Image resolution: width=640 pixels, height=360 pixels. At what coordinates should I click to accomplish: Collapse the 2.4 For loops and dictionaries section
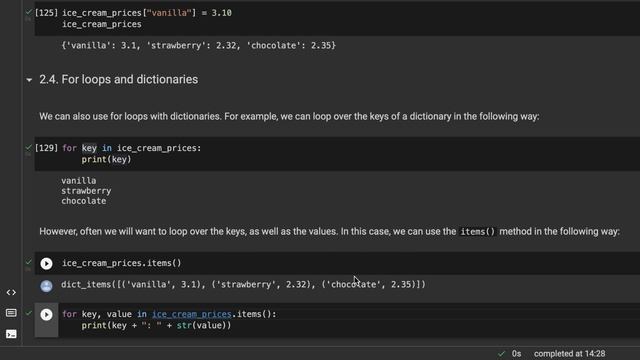pos(29,80)
